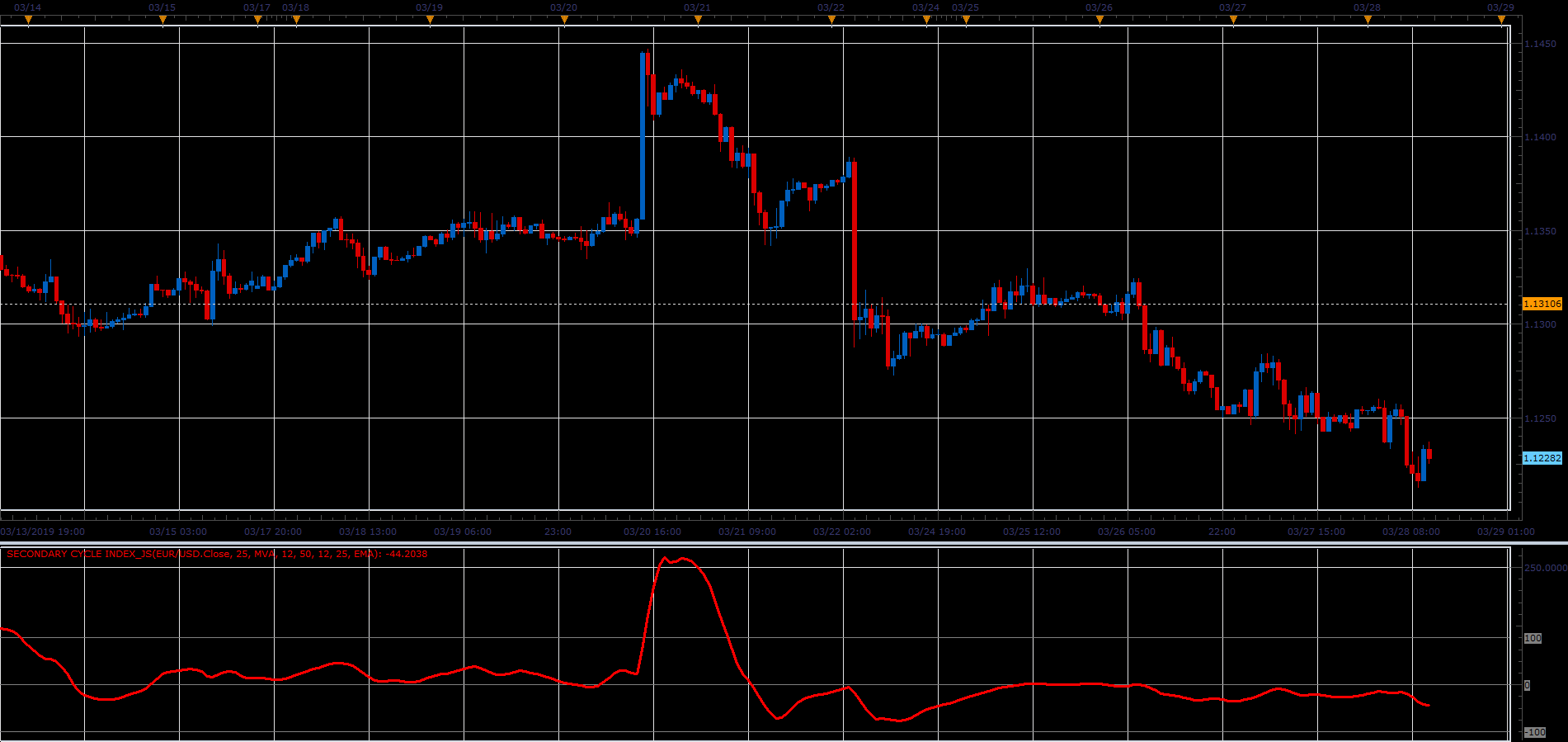The image size is (1568, 742).
Task: Click the 03/15 03:00 time label
Action: click(178, 532)
